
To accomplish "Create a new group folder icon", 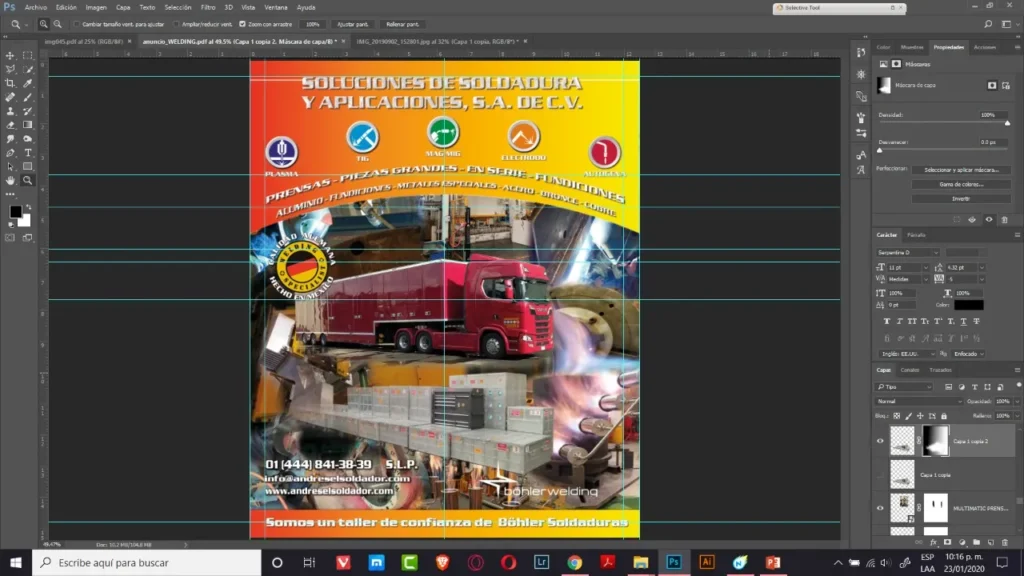I will point(976,543).
